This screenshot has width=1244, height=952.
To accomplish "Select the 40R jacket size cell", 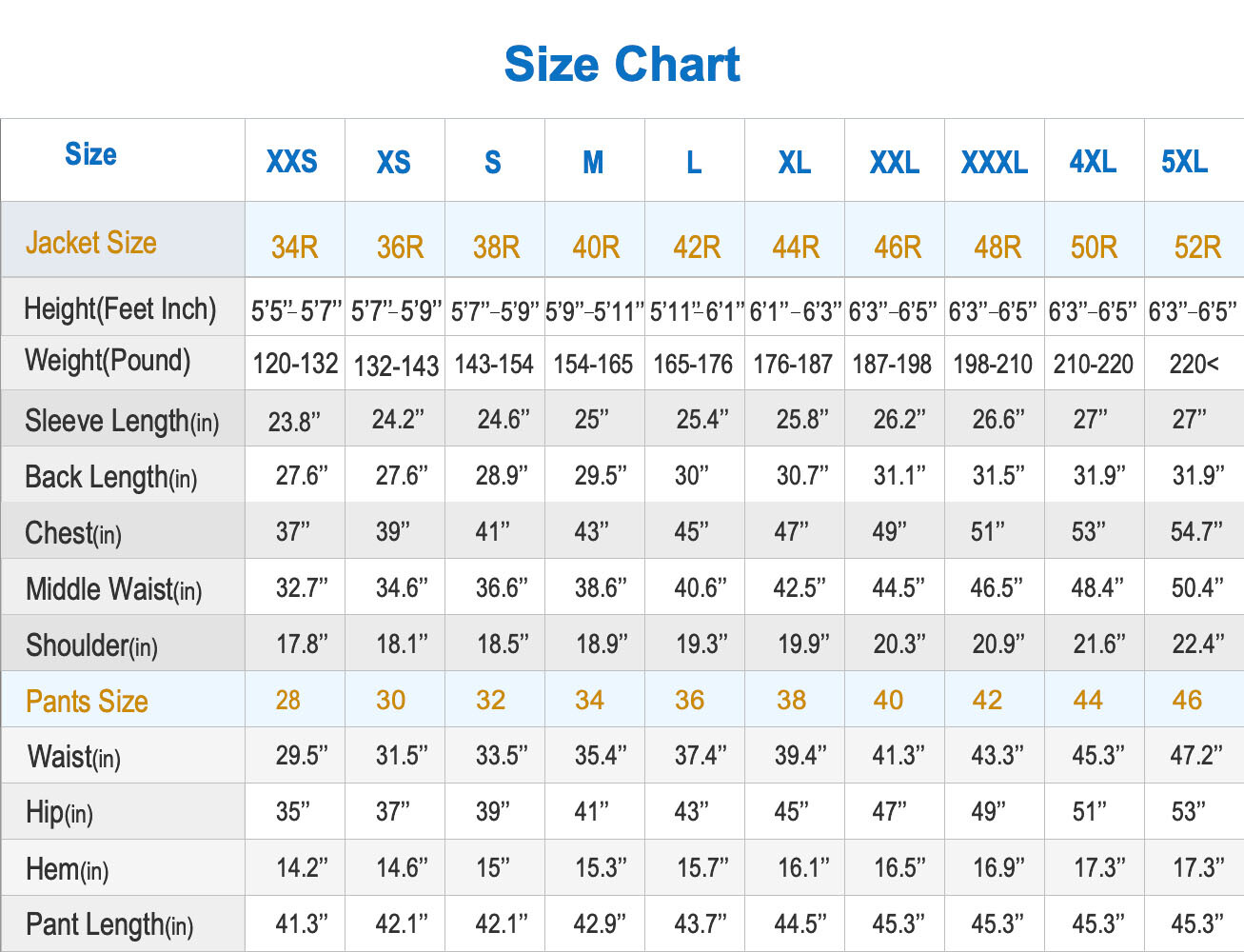I will coord(596,248).
